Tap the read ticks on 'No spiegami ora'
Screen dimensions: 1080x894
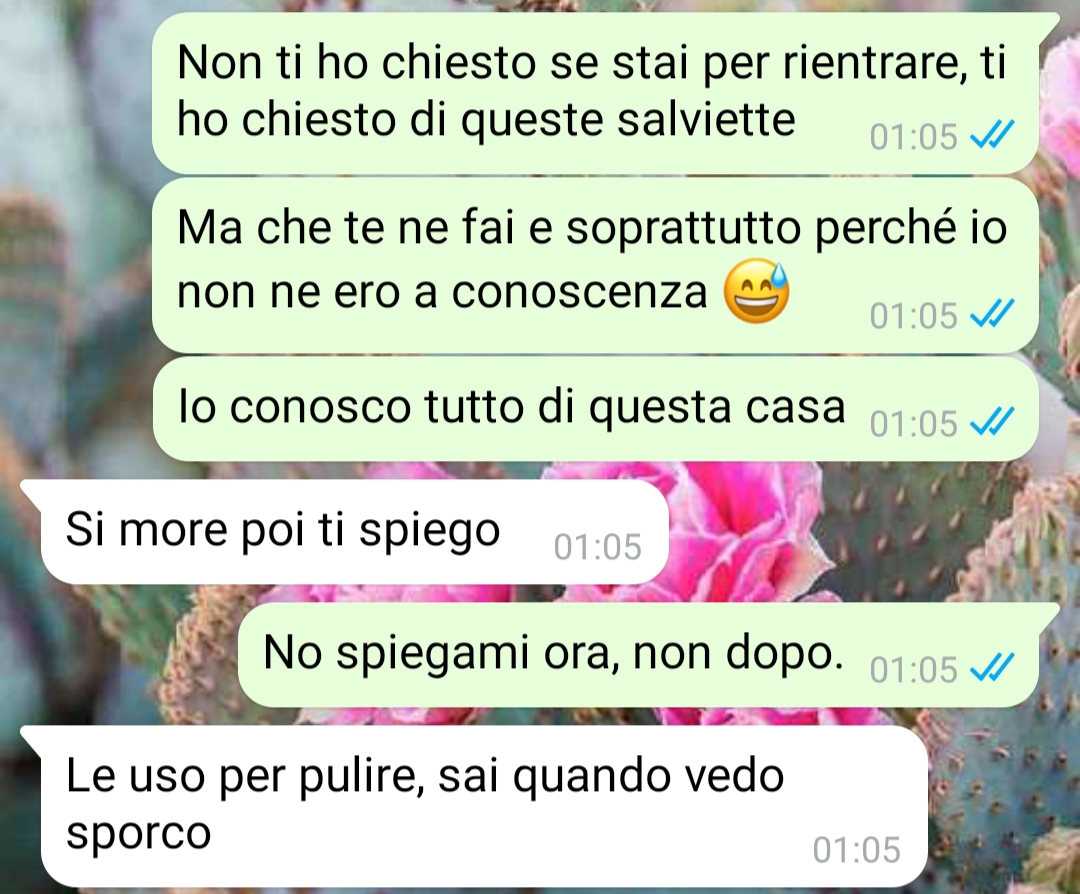[x=992, y=668]
